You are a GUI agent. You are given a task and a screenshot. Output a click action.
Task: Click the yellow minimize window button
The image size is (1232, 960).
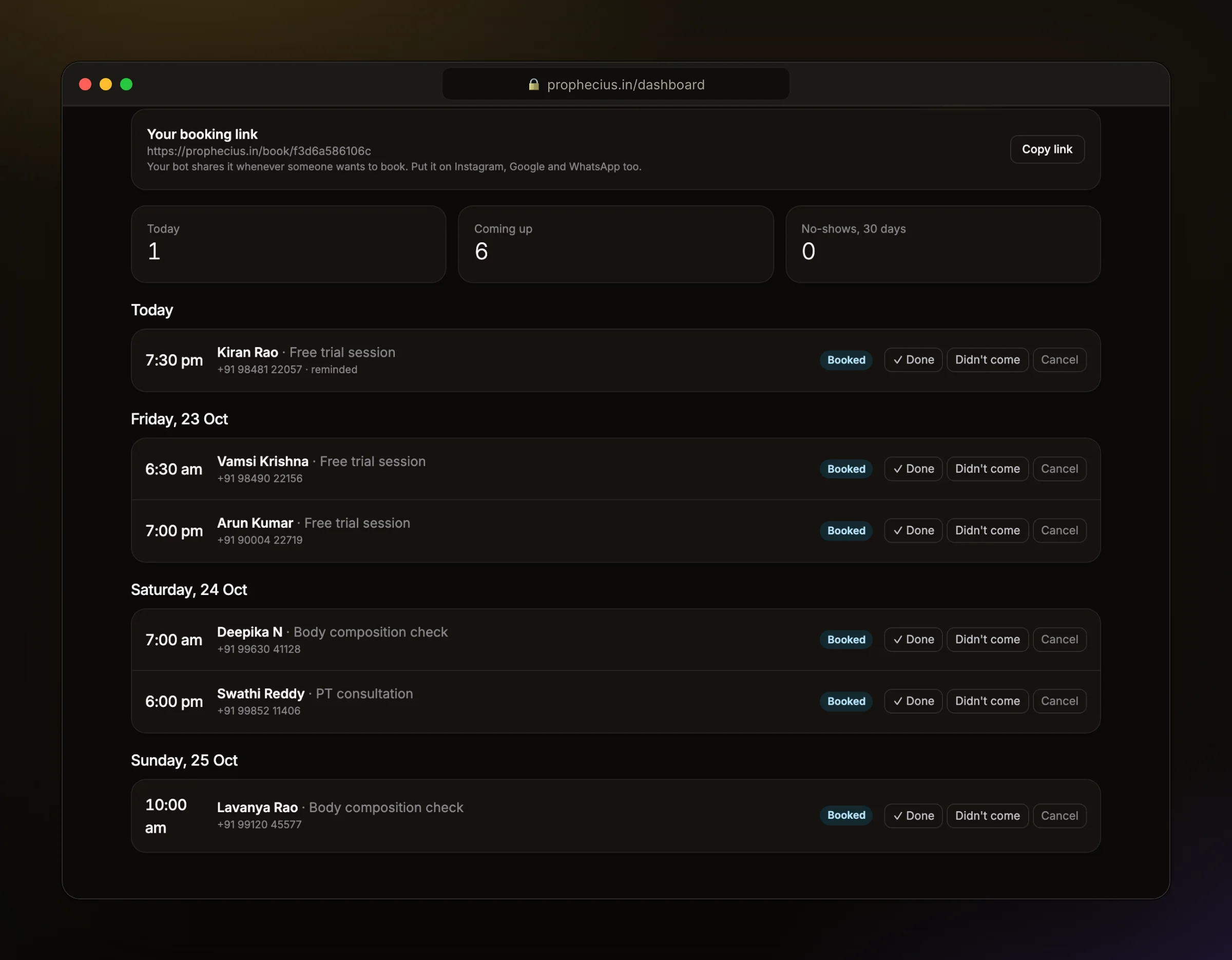105,85
